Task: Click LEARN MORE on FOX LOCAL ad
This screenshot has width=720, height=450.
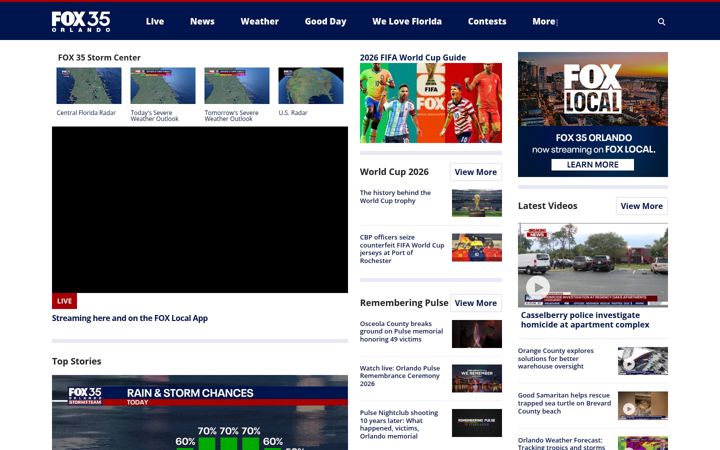Action: pos(592,165)
